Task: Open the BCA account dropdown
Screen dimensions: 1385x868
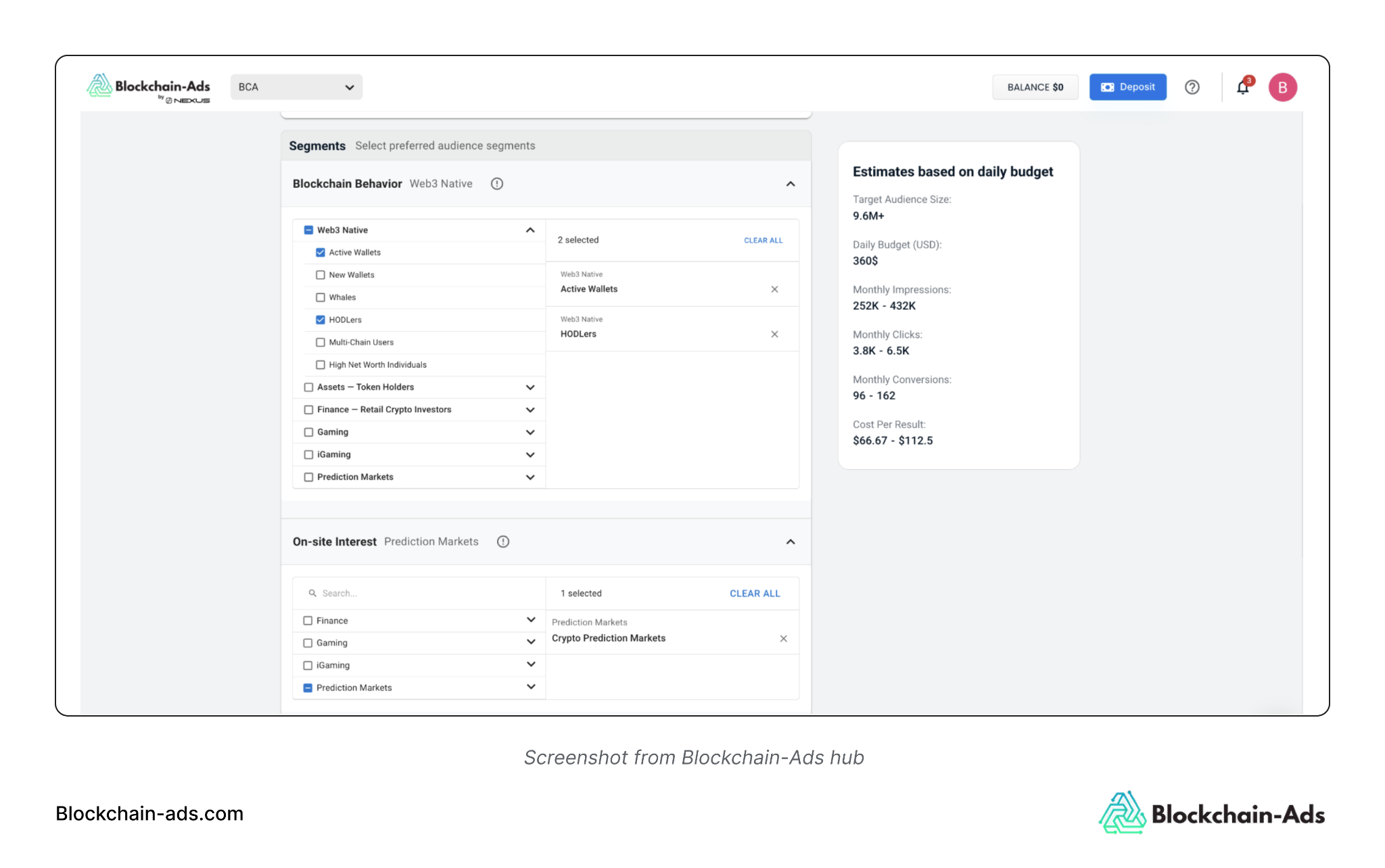Action: tap(296, 87)
